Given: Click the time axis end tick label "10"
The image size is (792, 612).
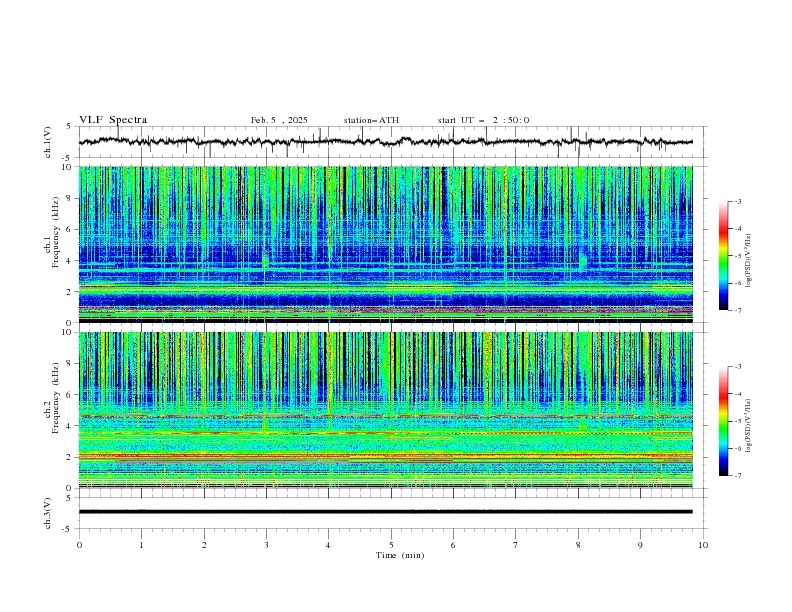Looking at the screenshot, I should pyautogui.click(x=703, y=545).
